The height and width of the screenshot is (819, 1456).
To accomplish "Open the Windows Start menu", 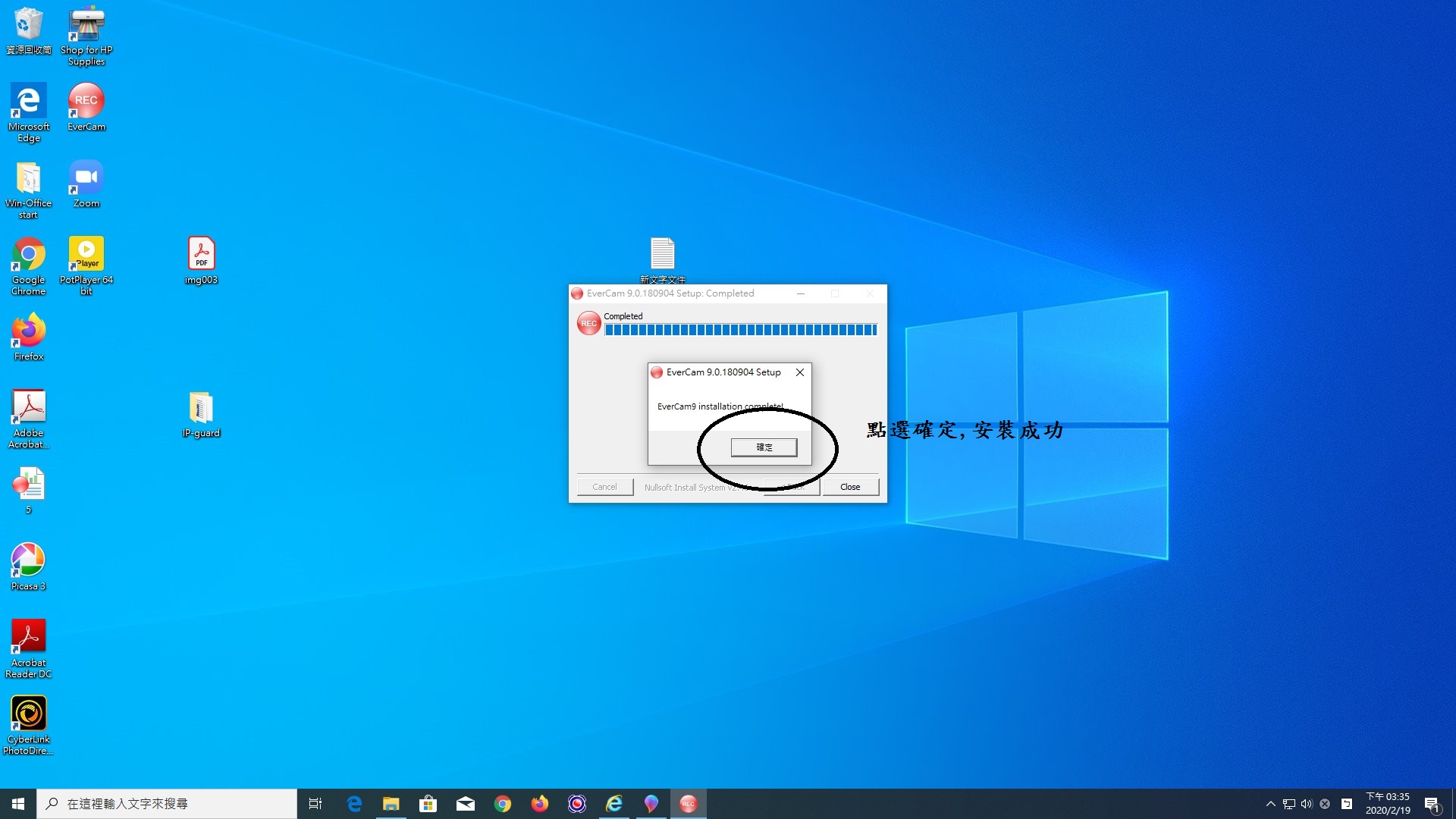I will click(18, 804).
